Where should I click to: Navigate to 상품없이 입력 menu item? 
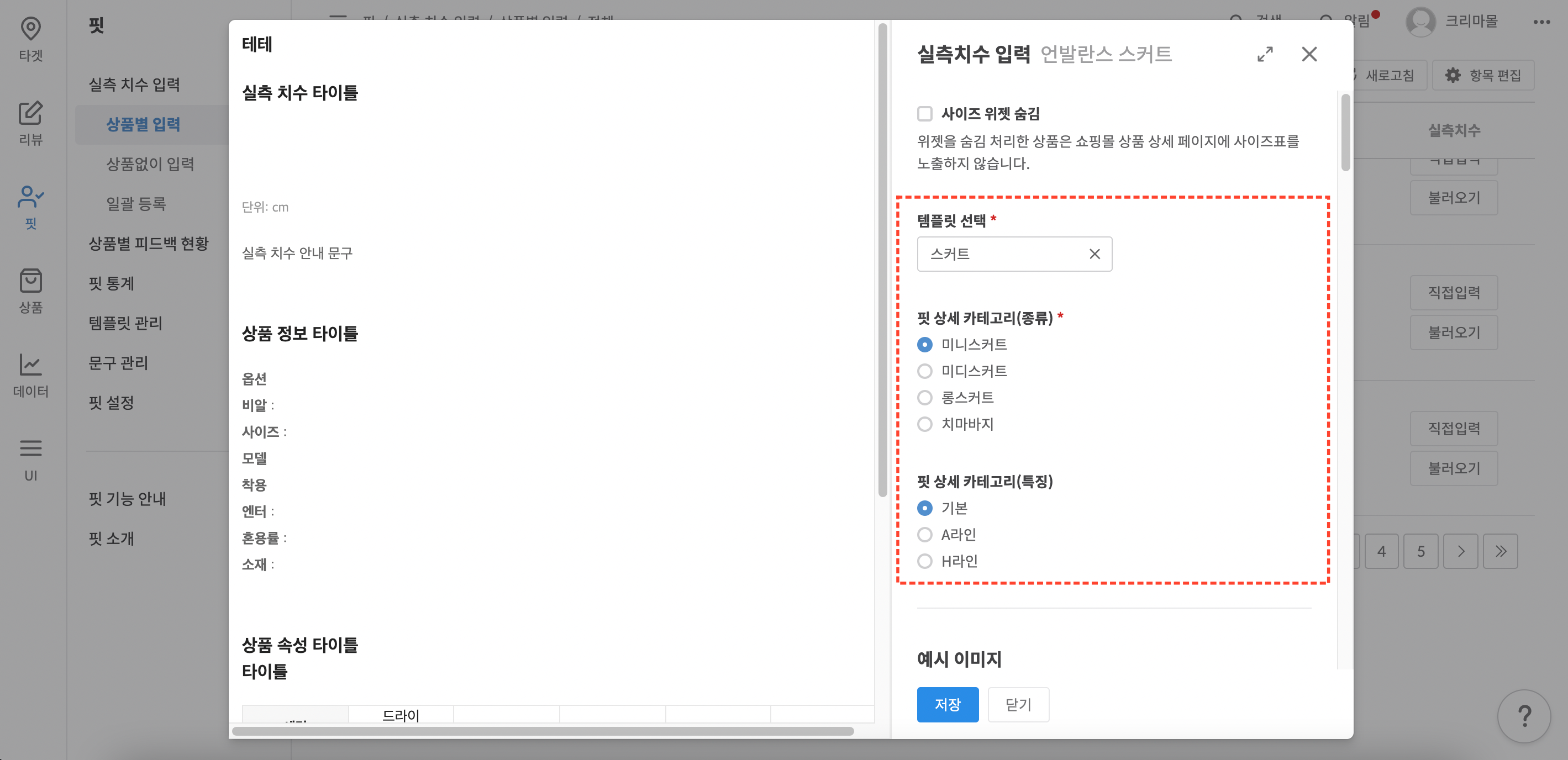(x=150, y=163)
